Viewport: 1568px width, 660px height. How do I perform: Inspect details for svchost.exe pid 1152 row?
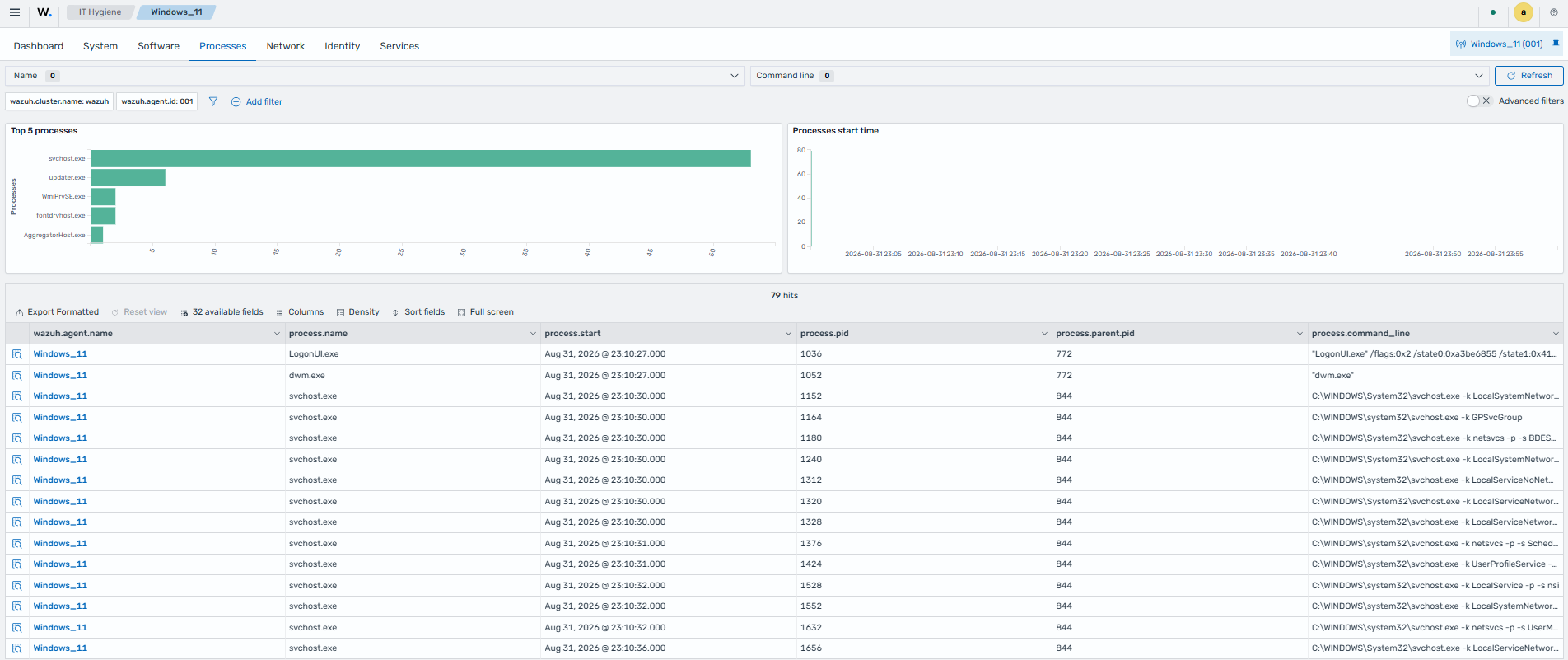(16, 396)
